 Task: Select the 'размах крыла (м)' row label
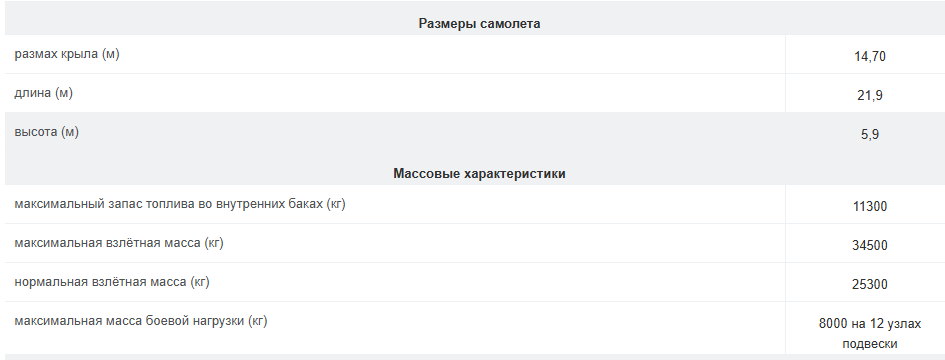pyautogui.click(x=67, y=54)
